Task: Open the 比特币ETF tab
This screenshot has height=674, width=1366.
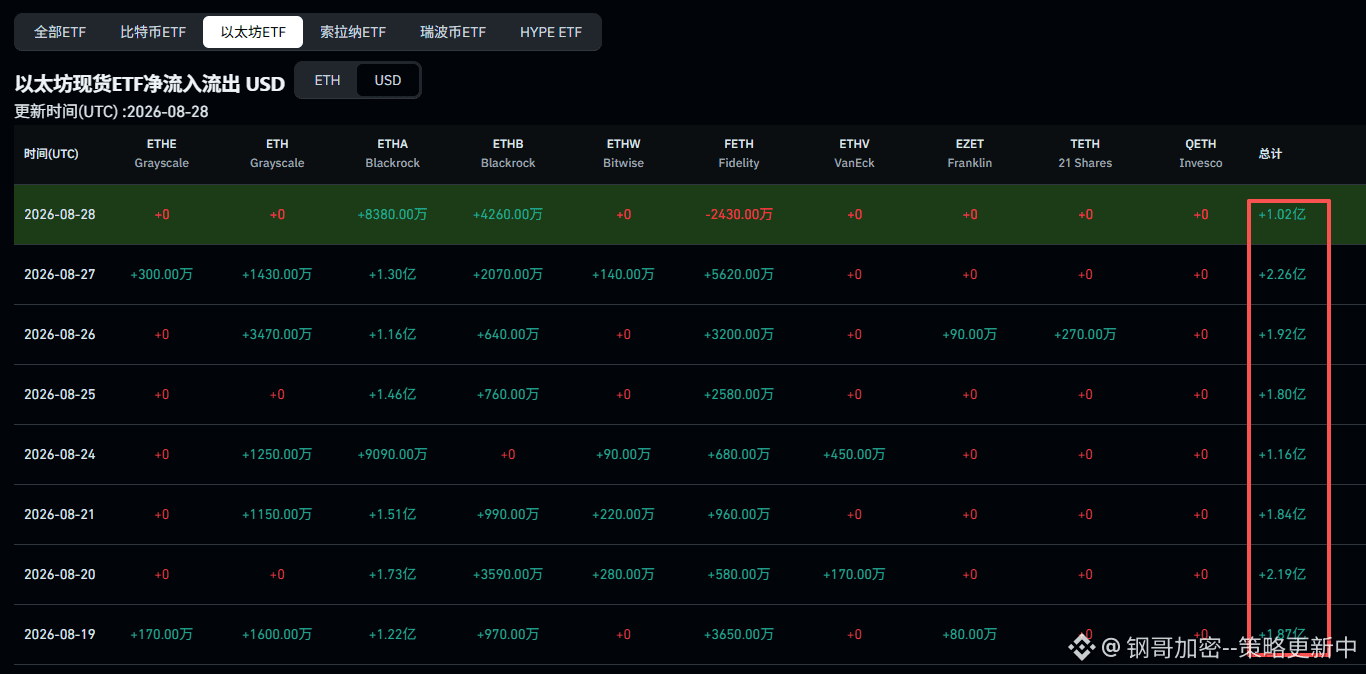Action: click(x=153, y=32)
